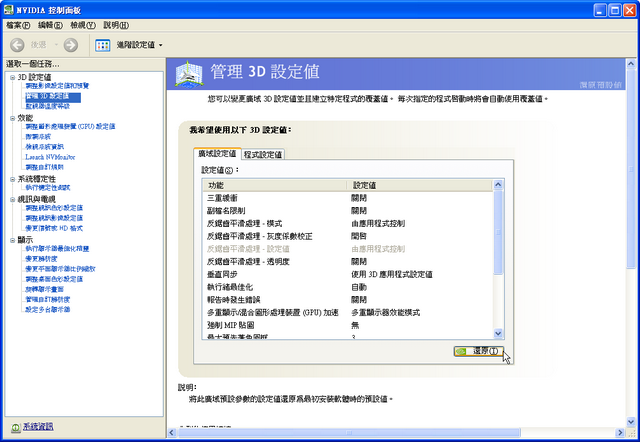Screen dimensions: 640x442
Task: Click the main panel scroll-down arrow
Action: pos(631,422)
